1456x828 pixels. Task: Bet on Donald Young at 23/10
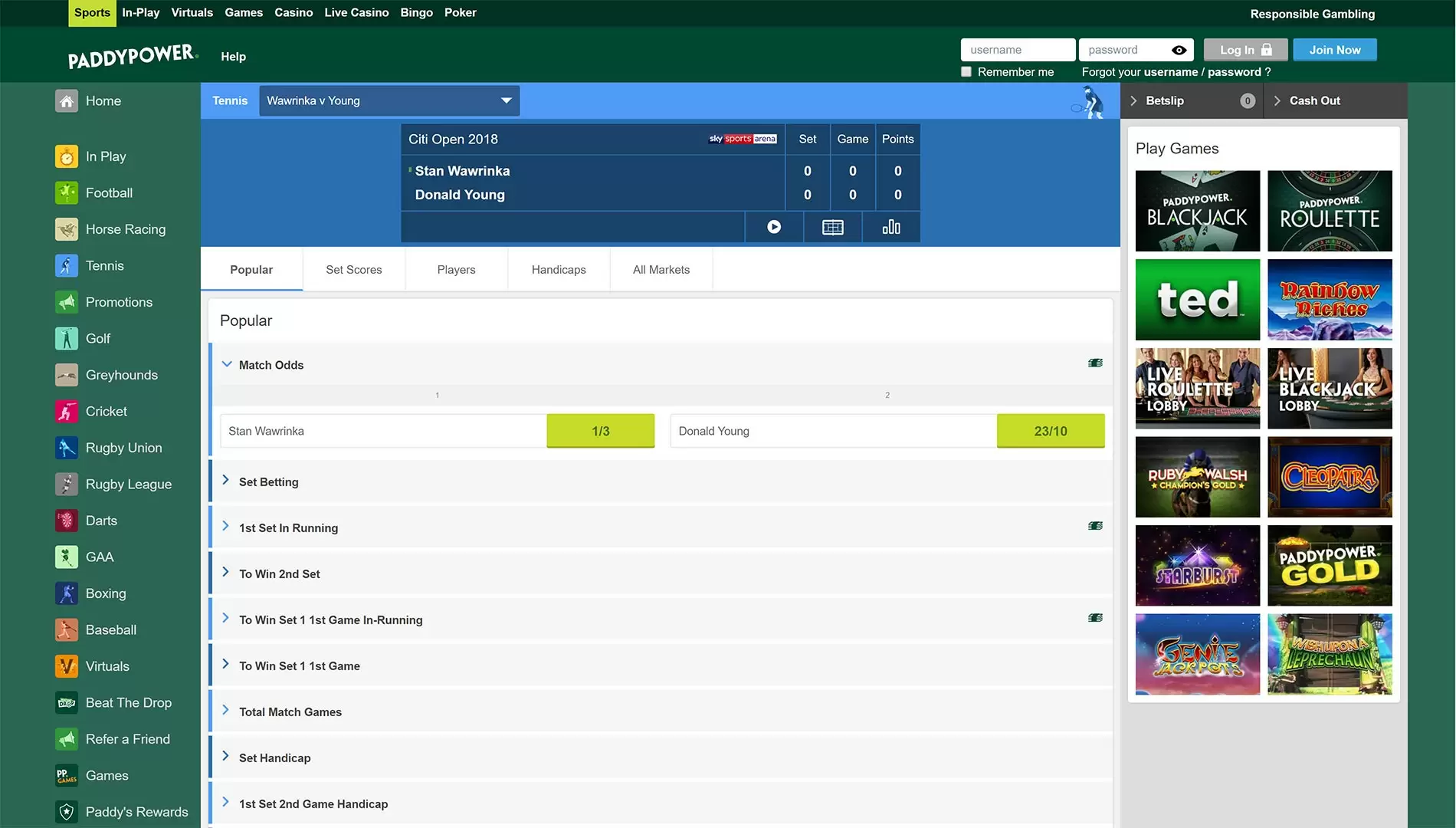[1051, 431]
